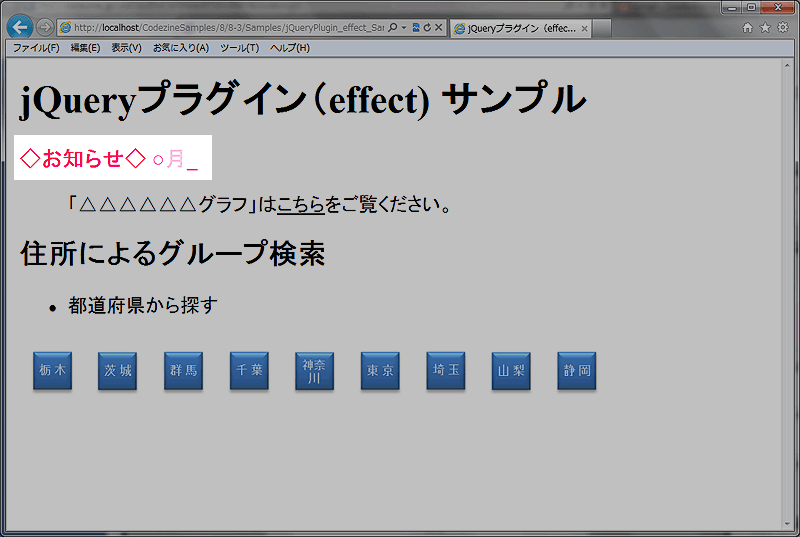The image size is (800, 537).
Task: Toggle the compatibility view icon
Action: [x=416, y=28]
